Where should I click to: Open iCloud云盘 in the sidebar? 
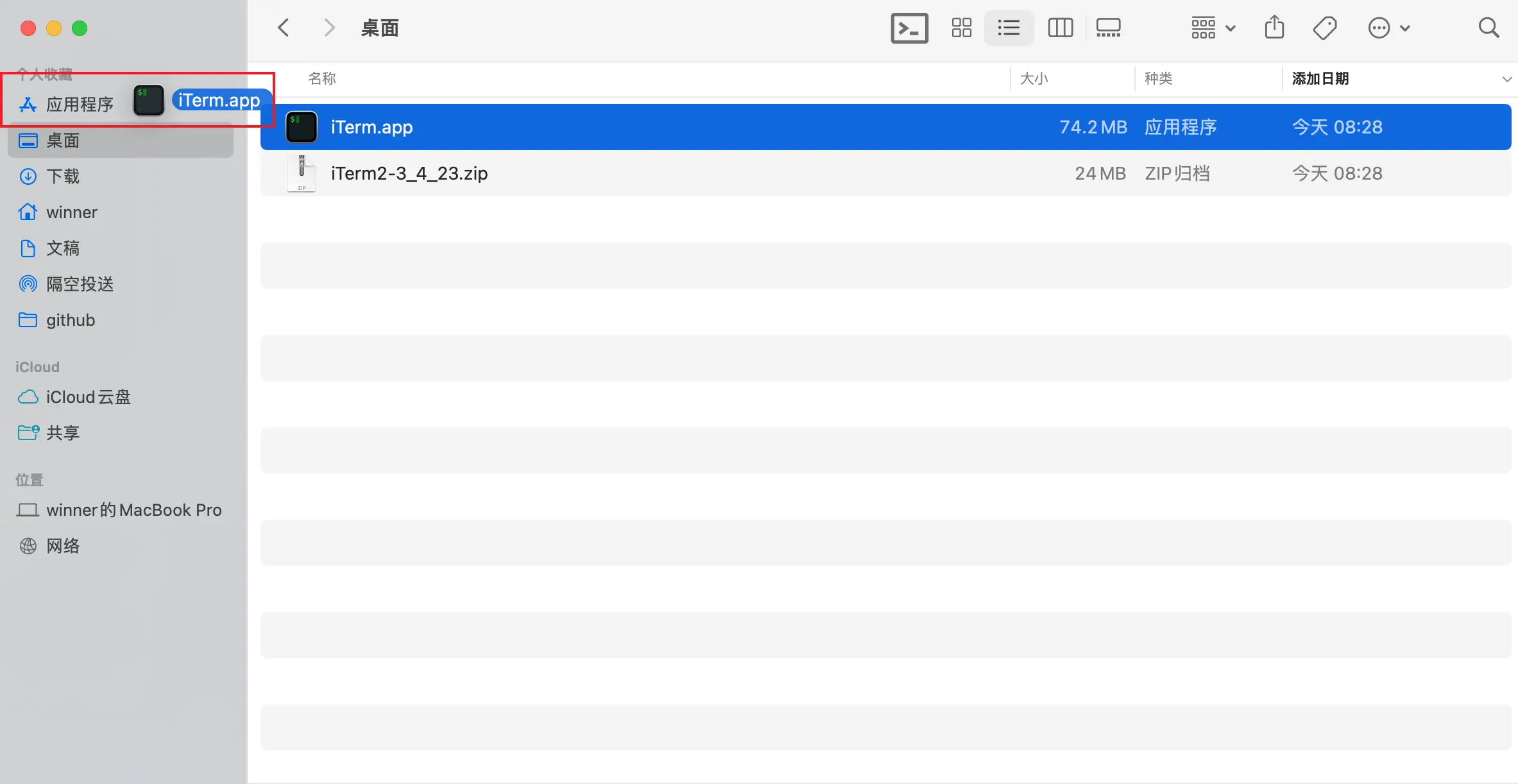click(x=88, y=397)
